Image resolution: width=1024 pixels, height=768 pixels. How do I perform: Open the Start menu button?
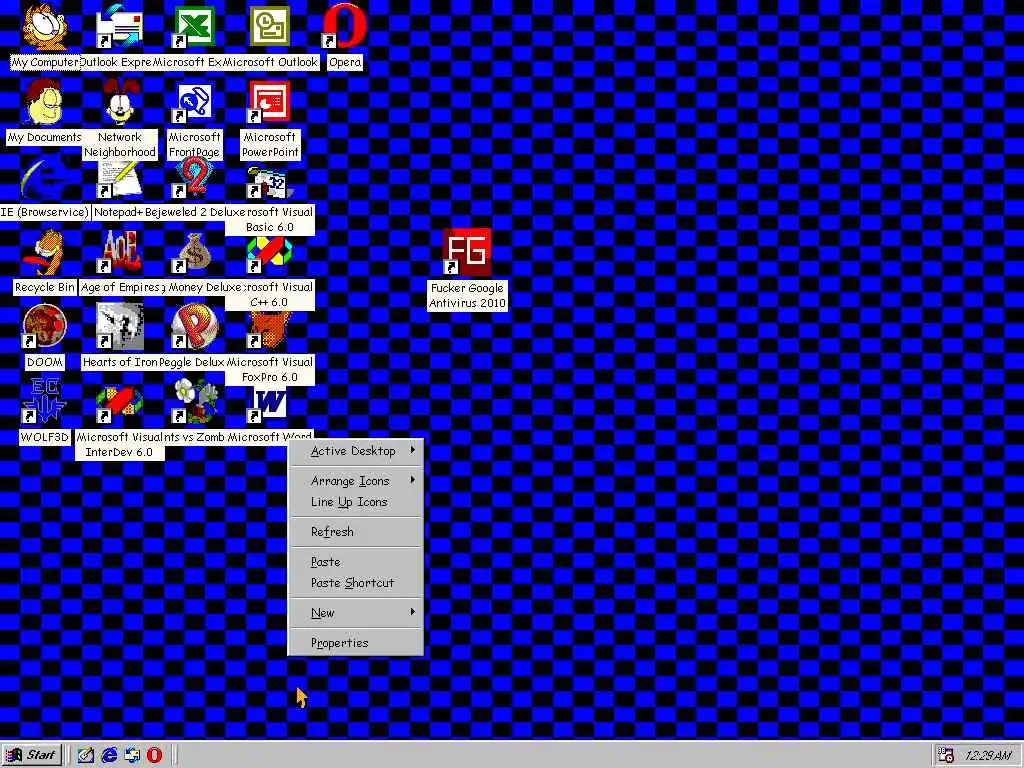point(32,756)
